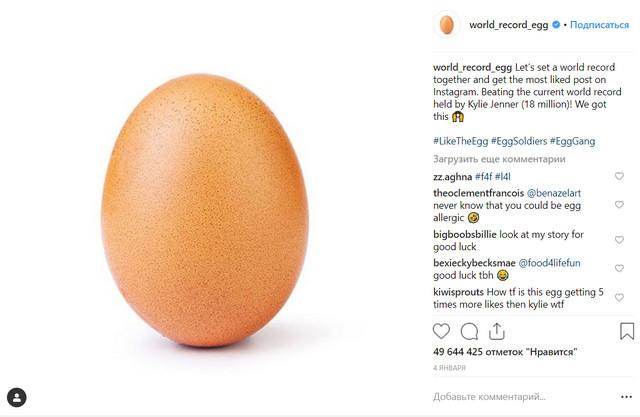Focus the Добавьте комментарий input field
Viewport: 640px width, 417px height.
click(524, 397)
